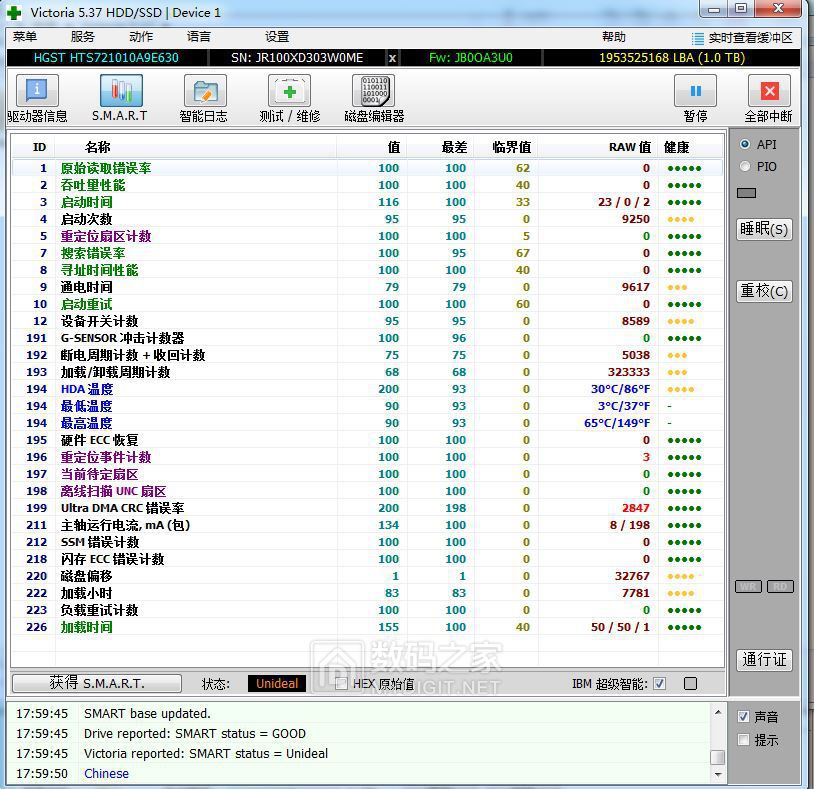Open the 设置 settings menu
The image size is (814, 789).
pyautogui.click(x=277, y=37)
